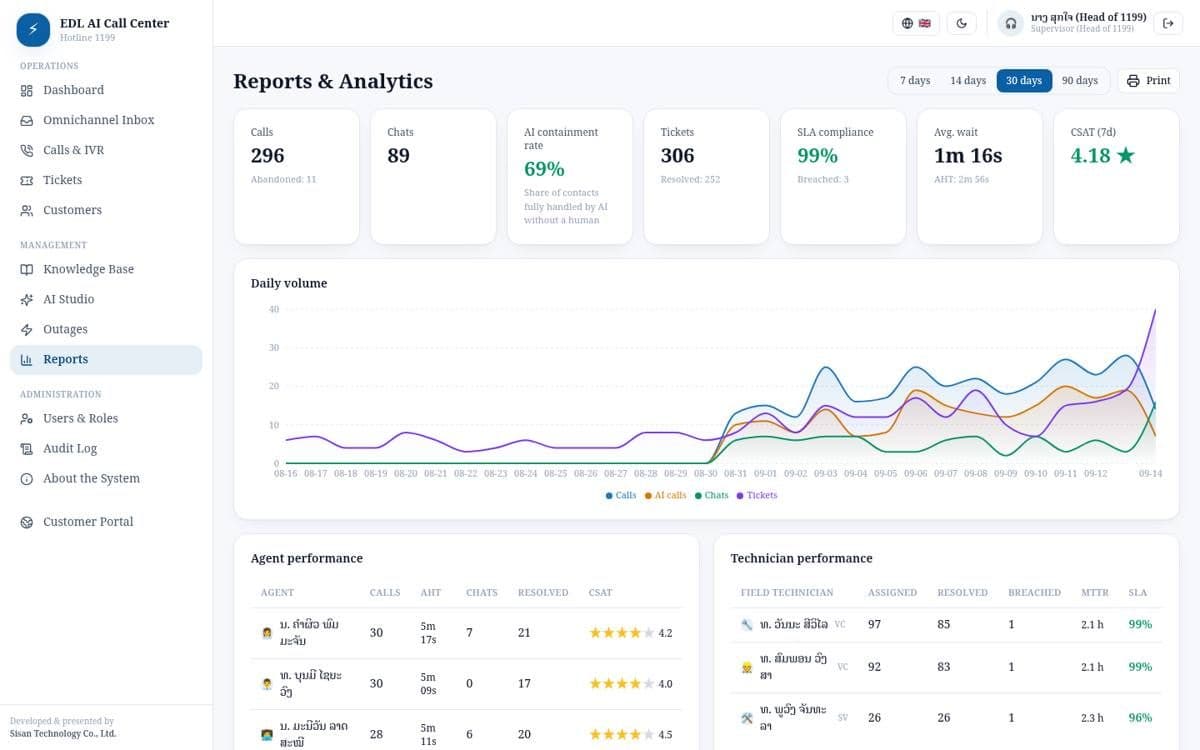The width and height of the screenshot is (1200, 750).
Task: Click the headset avatar icon
Action: coord(1011,23)
